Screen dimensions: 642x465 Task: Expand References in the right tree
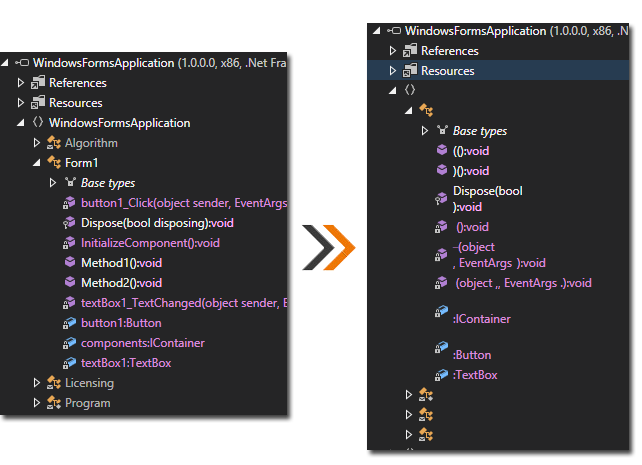click(x=393, y=51)
